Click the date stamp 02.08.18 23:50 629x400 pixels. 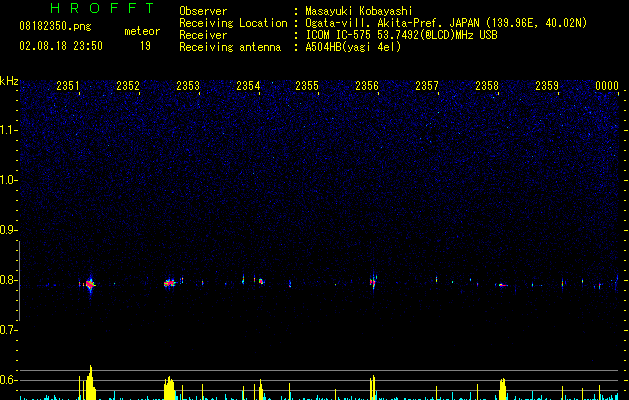point(61,46)
